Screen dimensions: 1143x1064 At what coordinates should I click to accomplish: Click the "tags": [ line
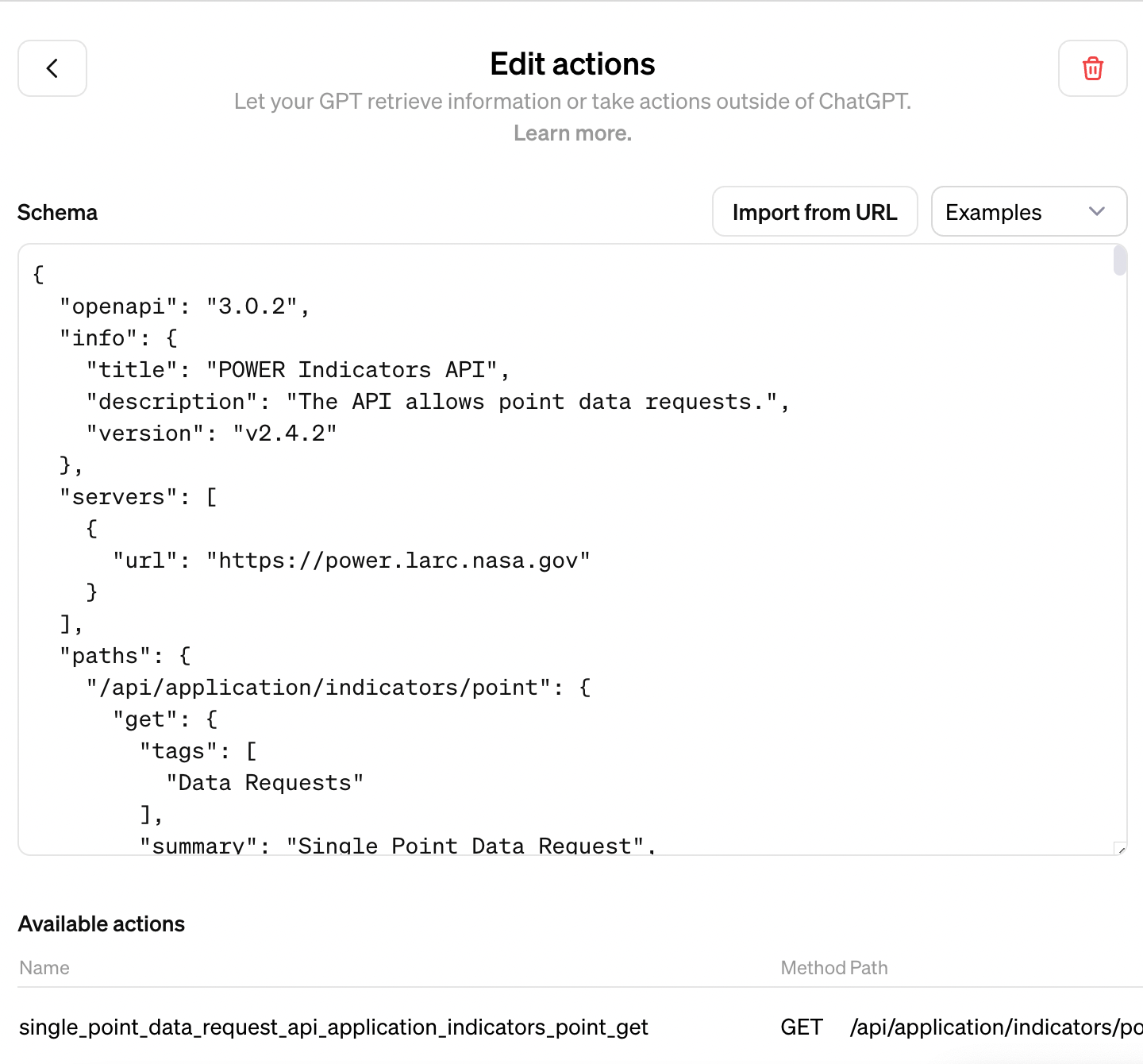[x=198, y=751]
